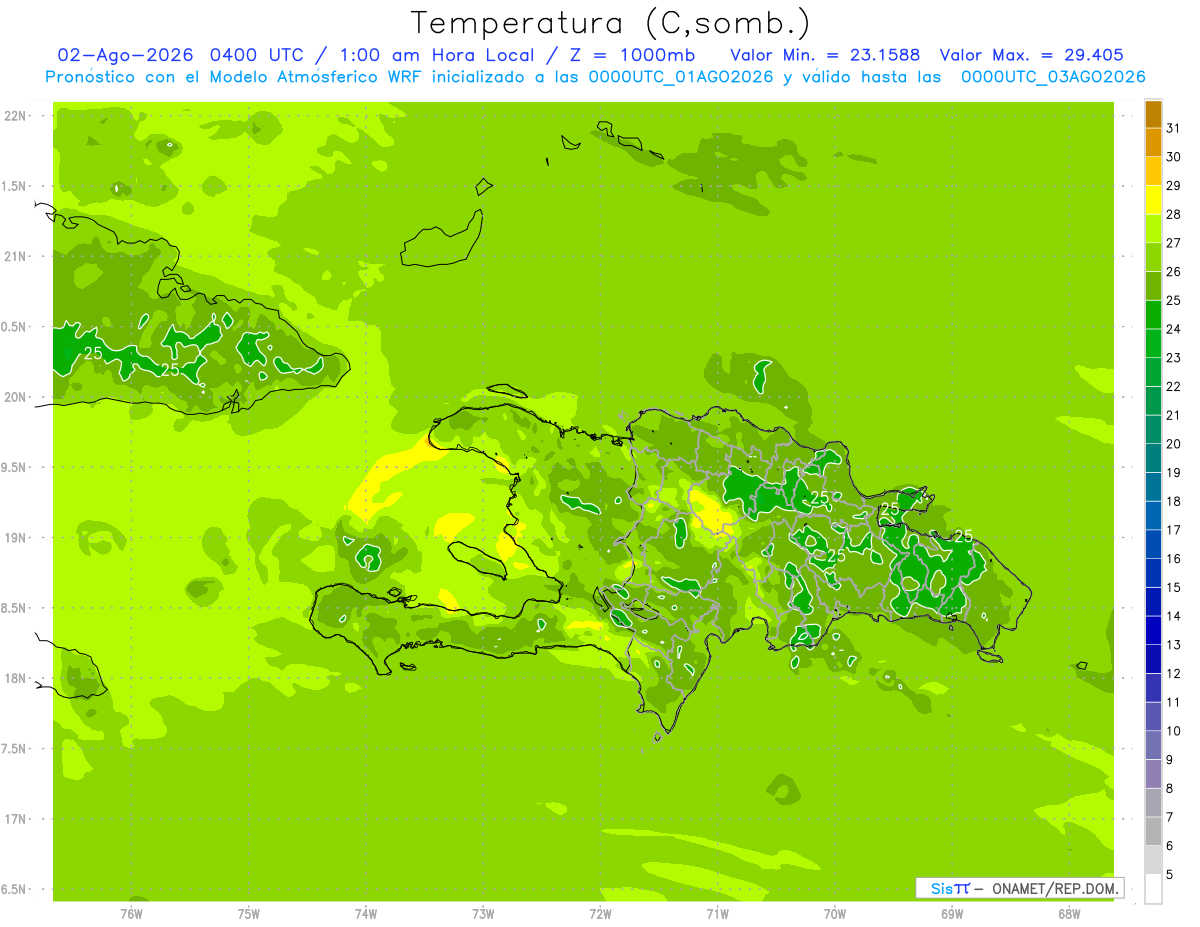
Task: Click the '26' value on the color scale
Action: (x=1174, y=272)
